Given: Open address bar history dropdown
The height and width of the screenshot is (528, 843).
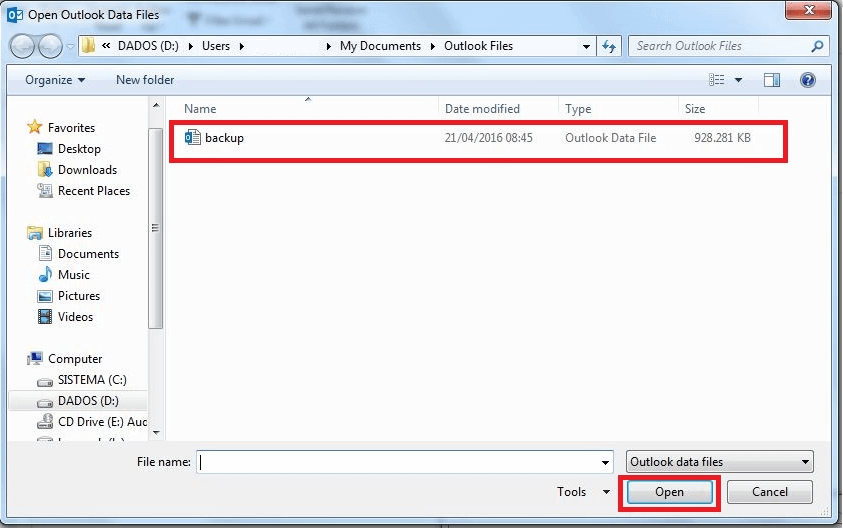Looking at the screenshot, I should click(586, 47).
